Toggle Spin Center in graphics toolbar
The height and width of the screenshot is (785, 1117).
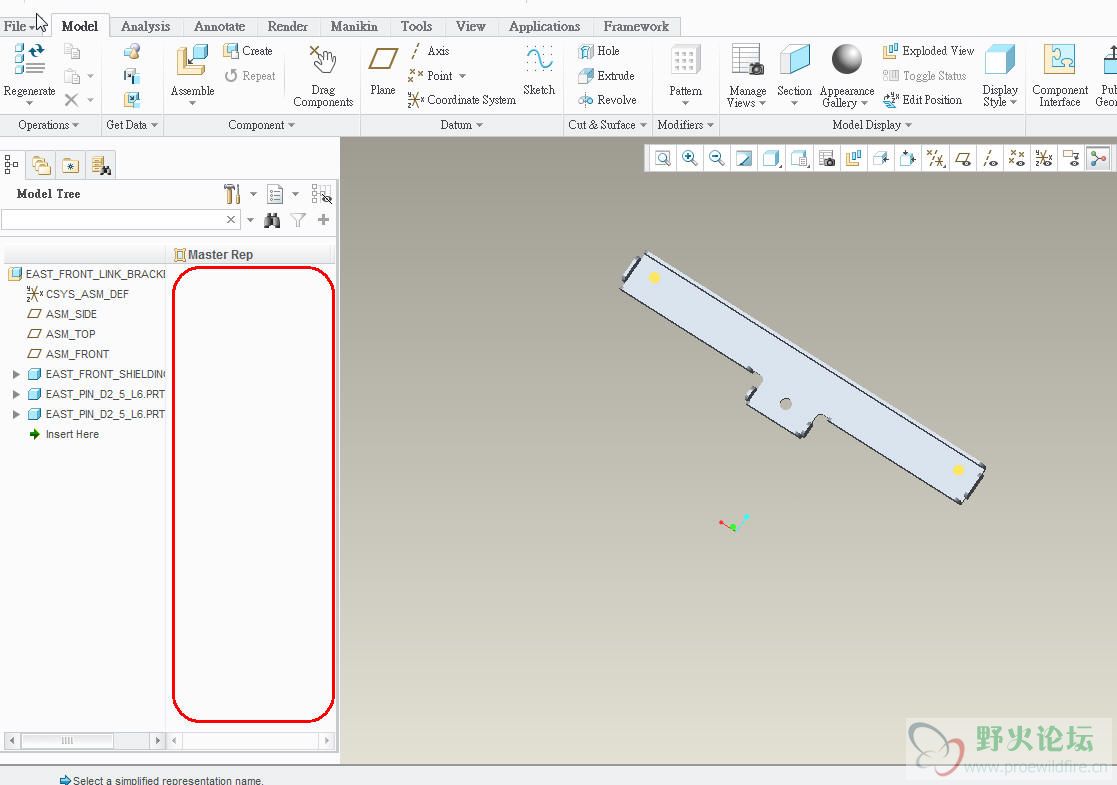click(1098, 158)
